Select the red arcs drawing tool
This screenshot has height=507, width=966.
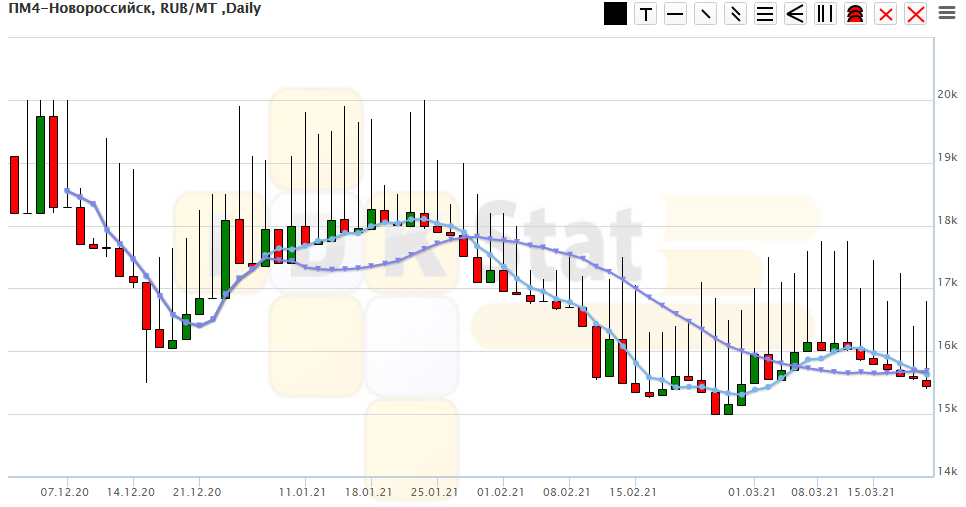(855, 14)
